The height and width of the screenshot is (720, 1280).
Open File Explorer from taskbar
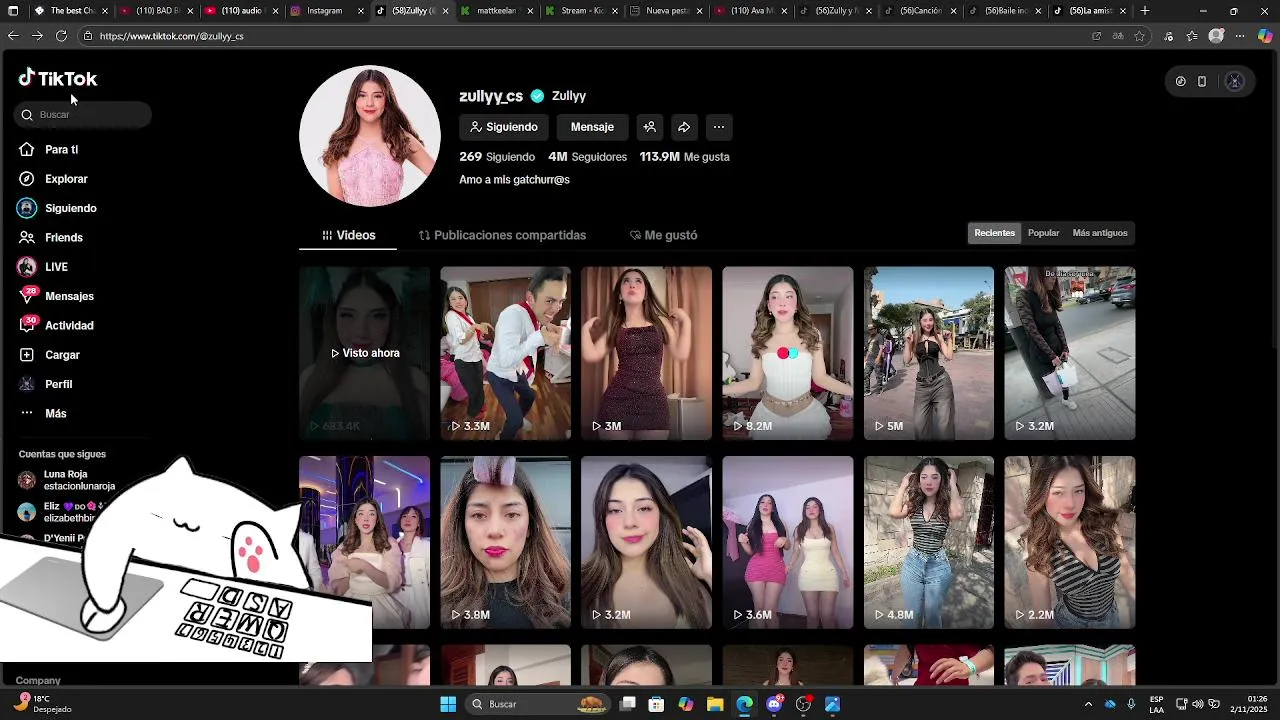pyautogui.click(x=715, y=704)
